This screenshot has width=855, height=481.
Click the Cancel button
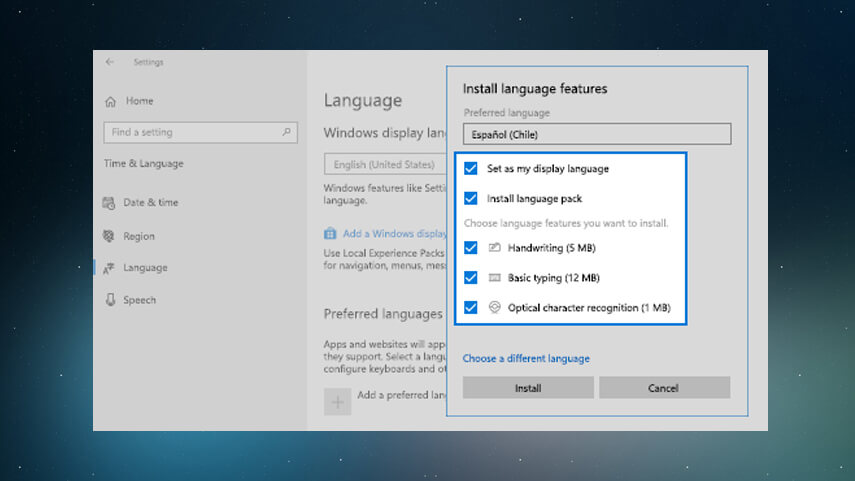tap(664, 388)
